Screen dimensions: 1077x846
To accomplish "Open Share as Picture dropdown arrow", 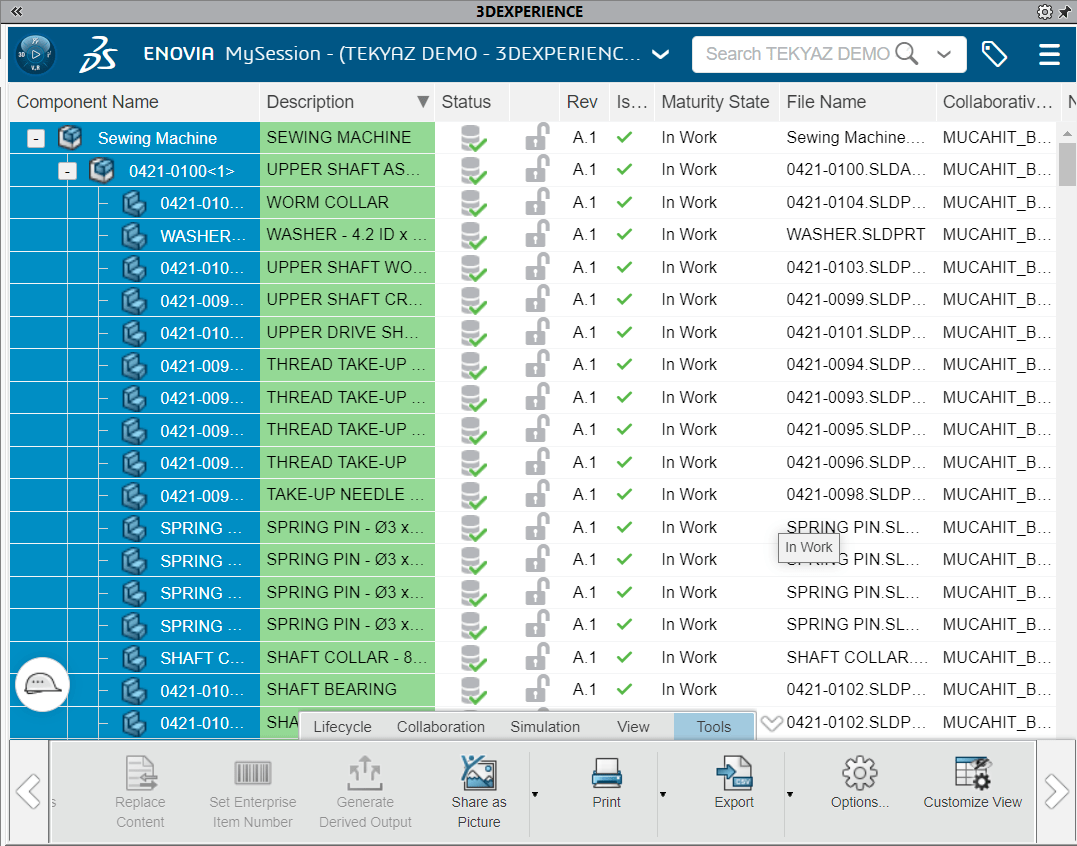I will 535,794.
